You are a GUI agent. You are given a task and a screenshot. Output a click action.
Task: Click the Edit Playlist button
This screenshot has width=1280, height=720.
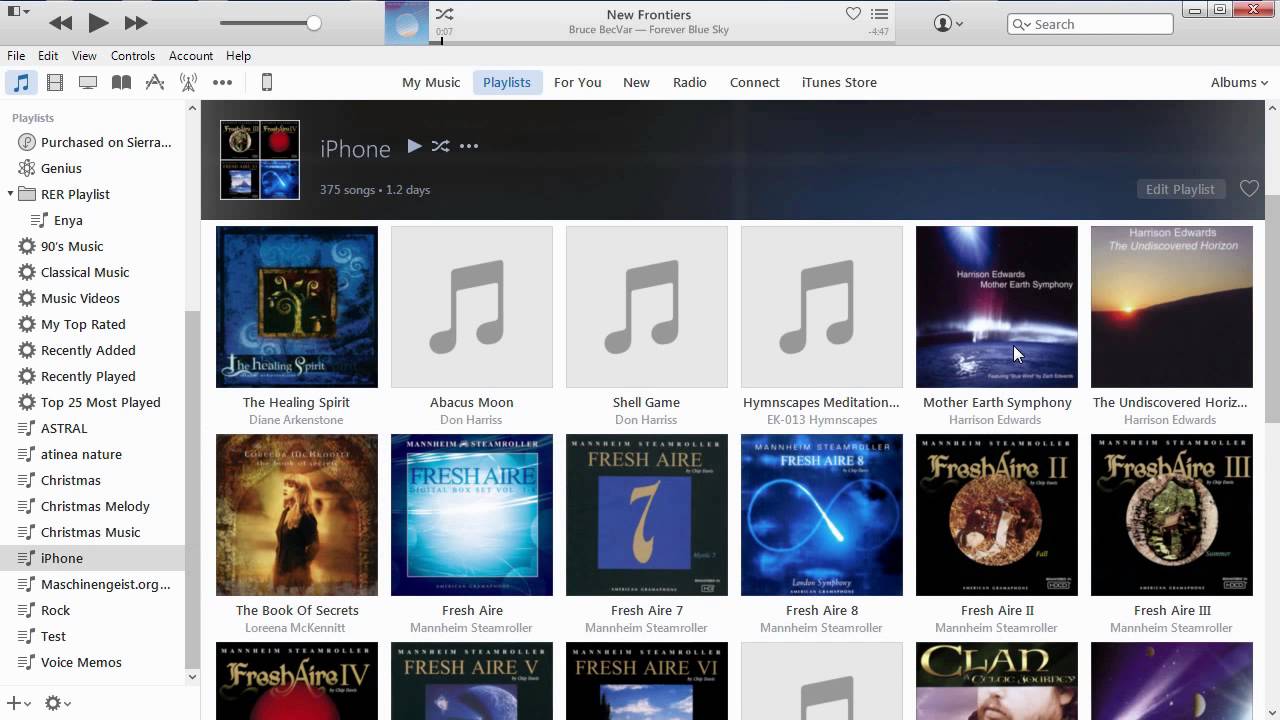[x=1180, y=189]
